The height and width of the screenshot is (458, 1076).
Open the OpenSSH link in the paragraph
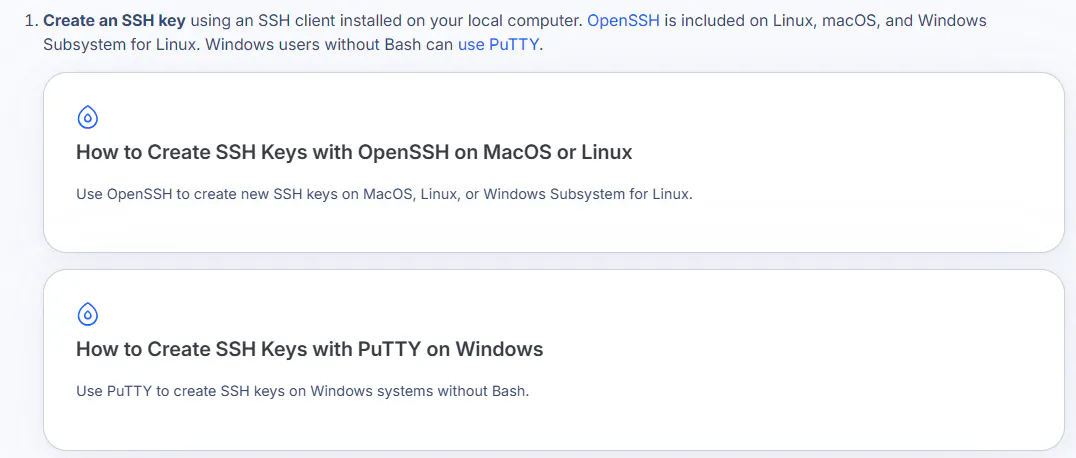point(623,21)
